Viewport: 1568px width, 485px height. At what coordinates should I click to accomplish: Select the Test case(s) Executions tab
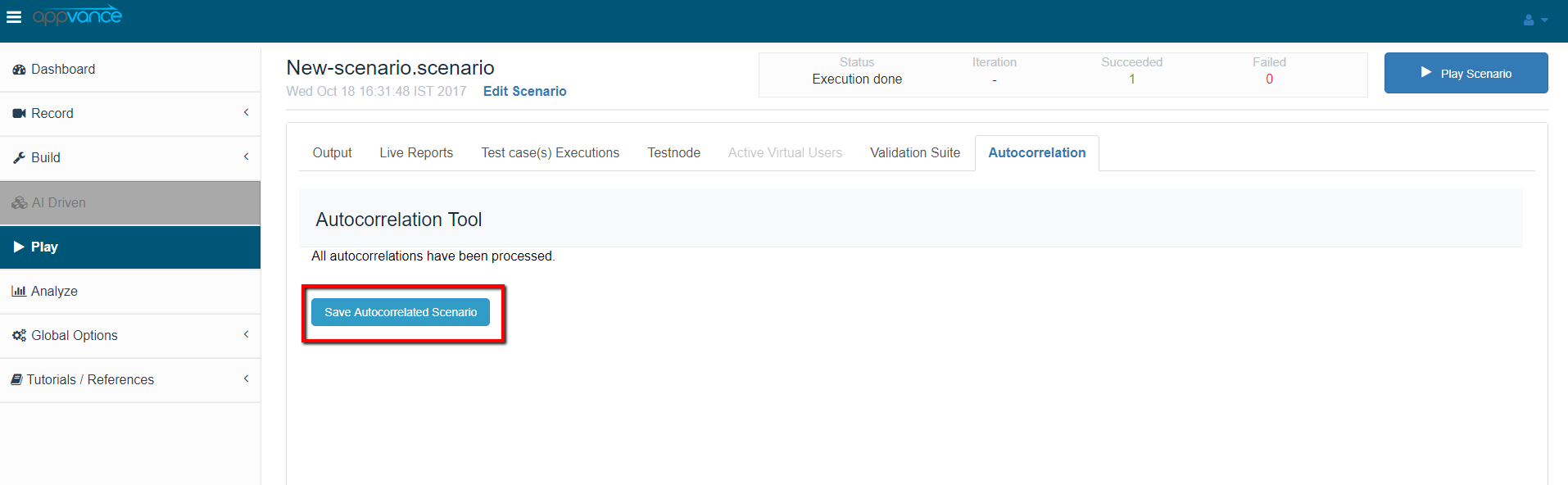pyautogui.click(x=550, y=153)
